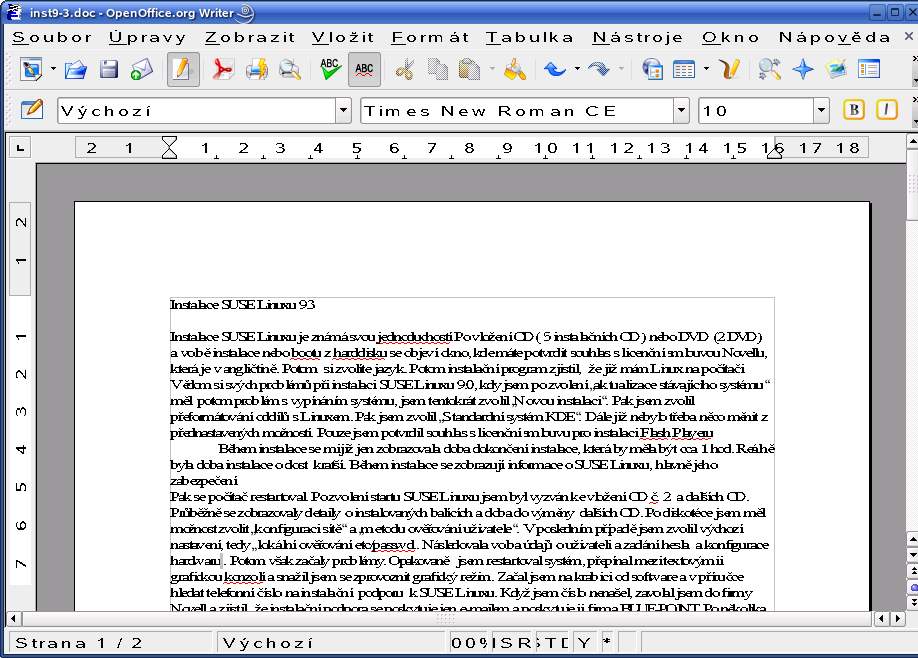Open the Okno menu
The image size is (918, 658).
pos(731,37)
